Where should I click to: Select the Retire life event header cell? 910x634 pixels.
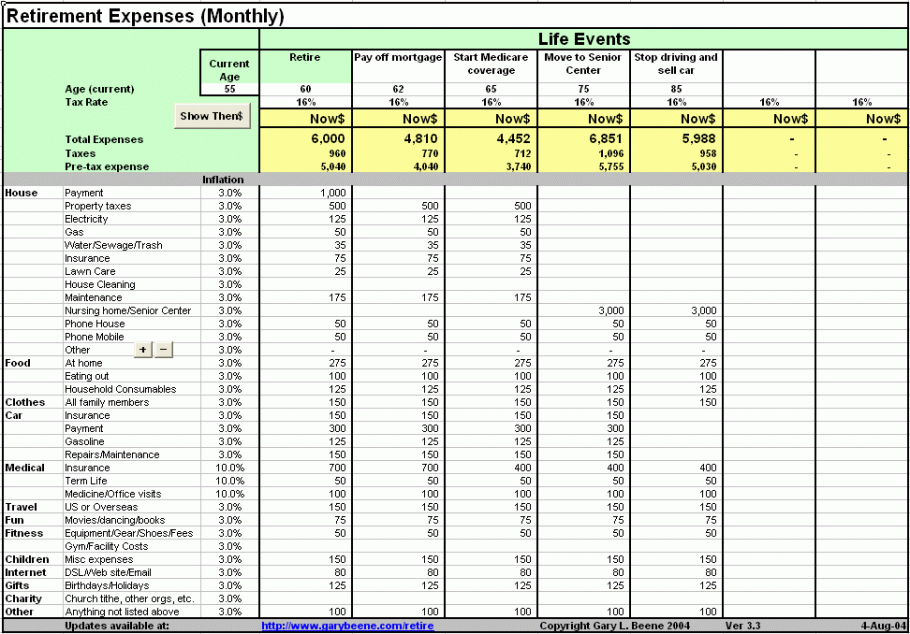click(x=305, y=66)
